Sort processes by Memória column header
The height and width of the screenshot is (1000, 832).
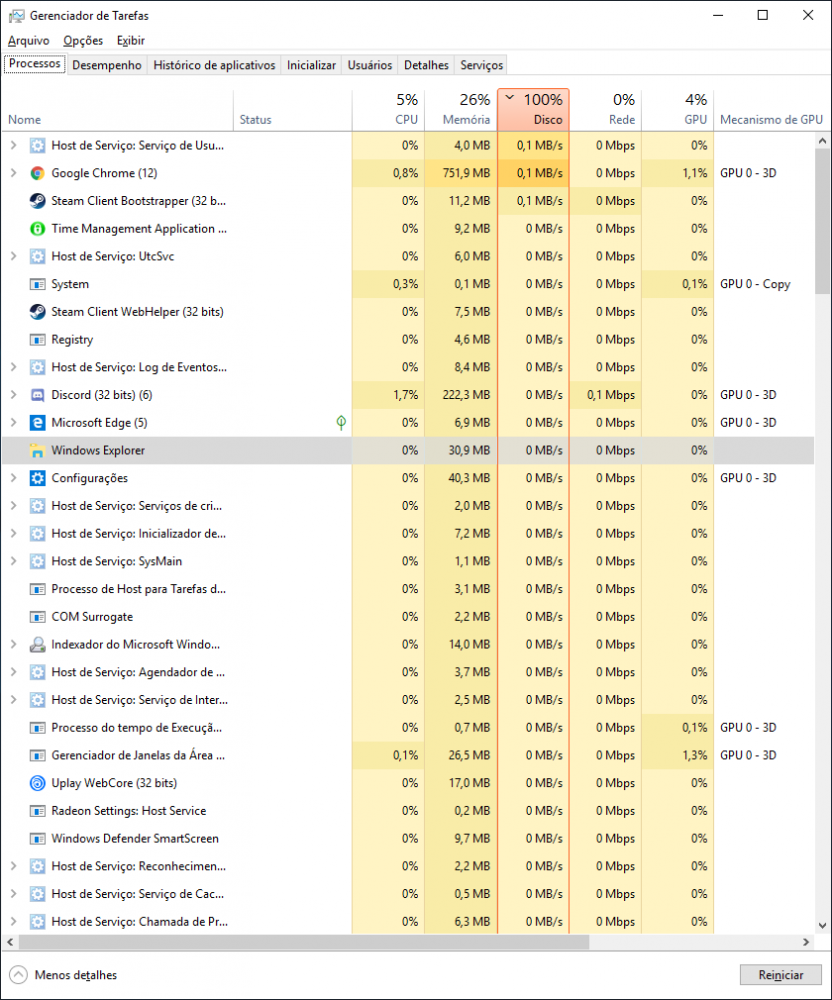460,110
